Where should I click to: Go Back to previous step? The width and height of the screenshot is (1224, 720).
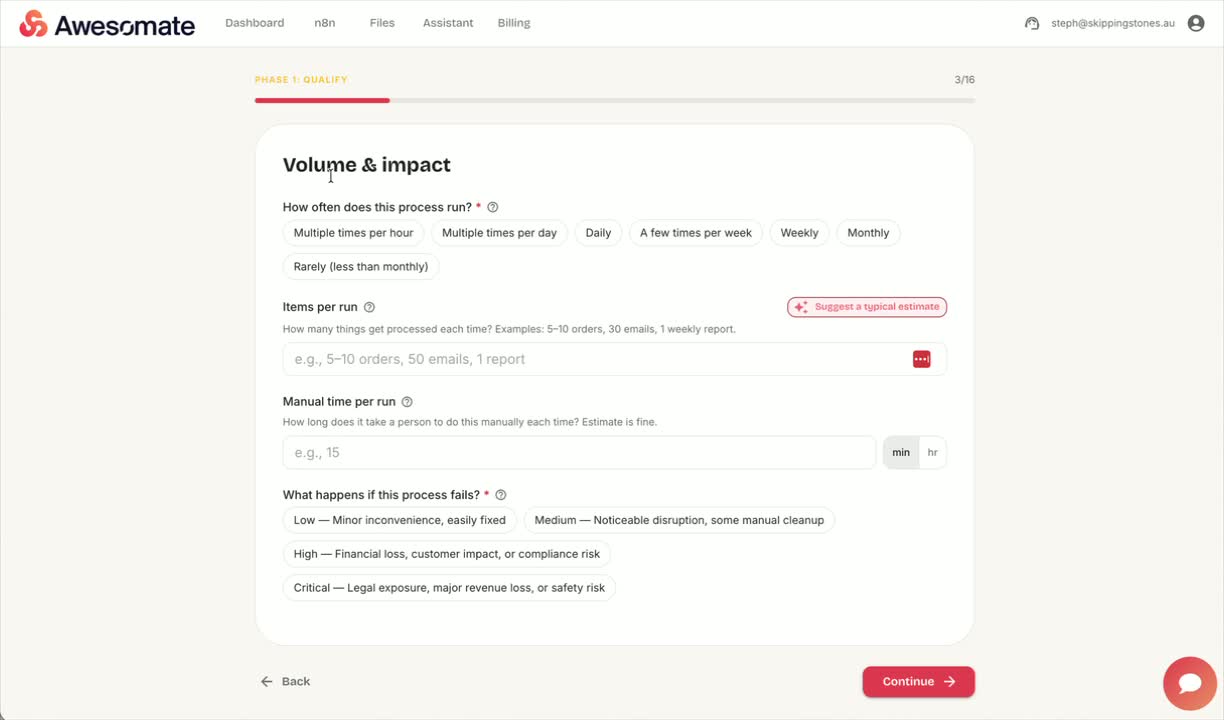285,682
